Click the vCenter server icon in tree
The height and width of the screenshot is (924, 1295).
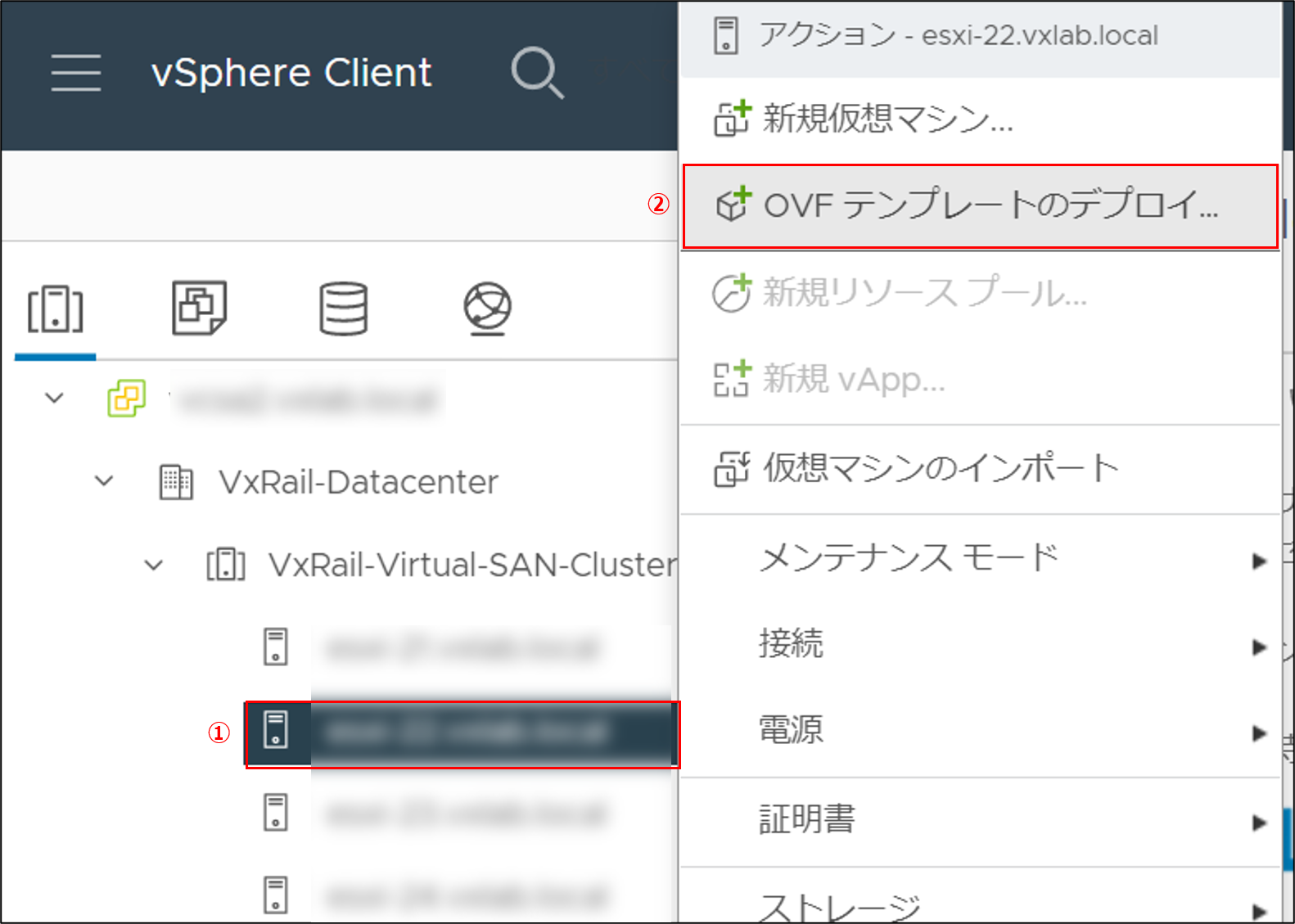[127, 399]
